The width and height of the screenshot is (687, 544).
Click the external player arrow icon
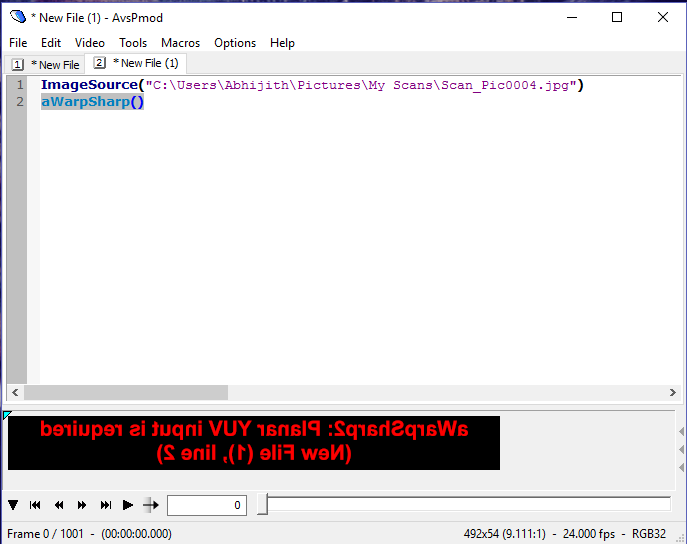[x=151, y=505]
